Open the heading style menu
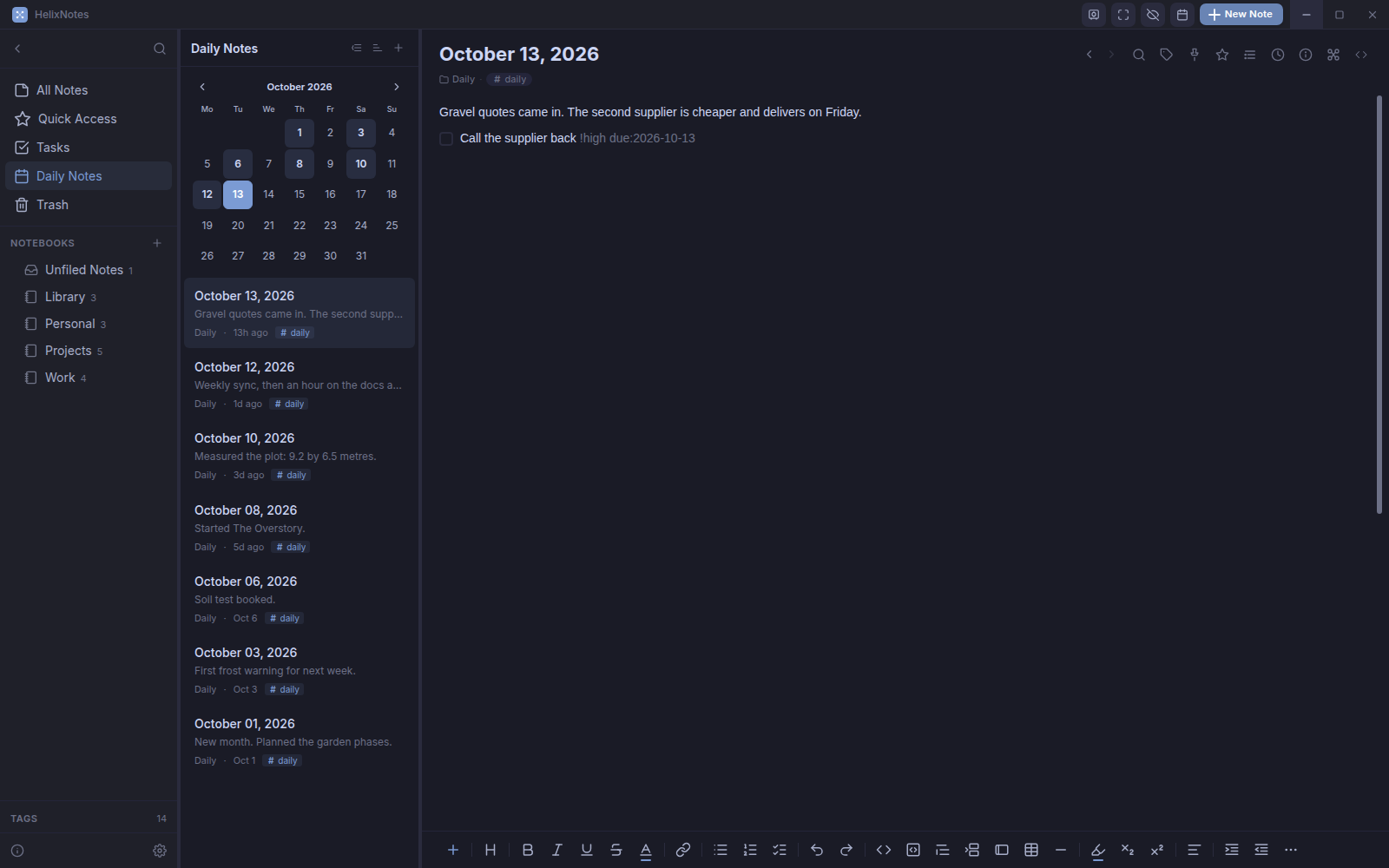Screen dimensions: 1389x868 tap(490, 850)
